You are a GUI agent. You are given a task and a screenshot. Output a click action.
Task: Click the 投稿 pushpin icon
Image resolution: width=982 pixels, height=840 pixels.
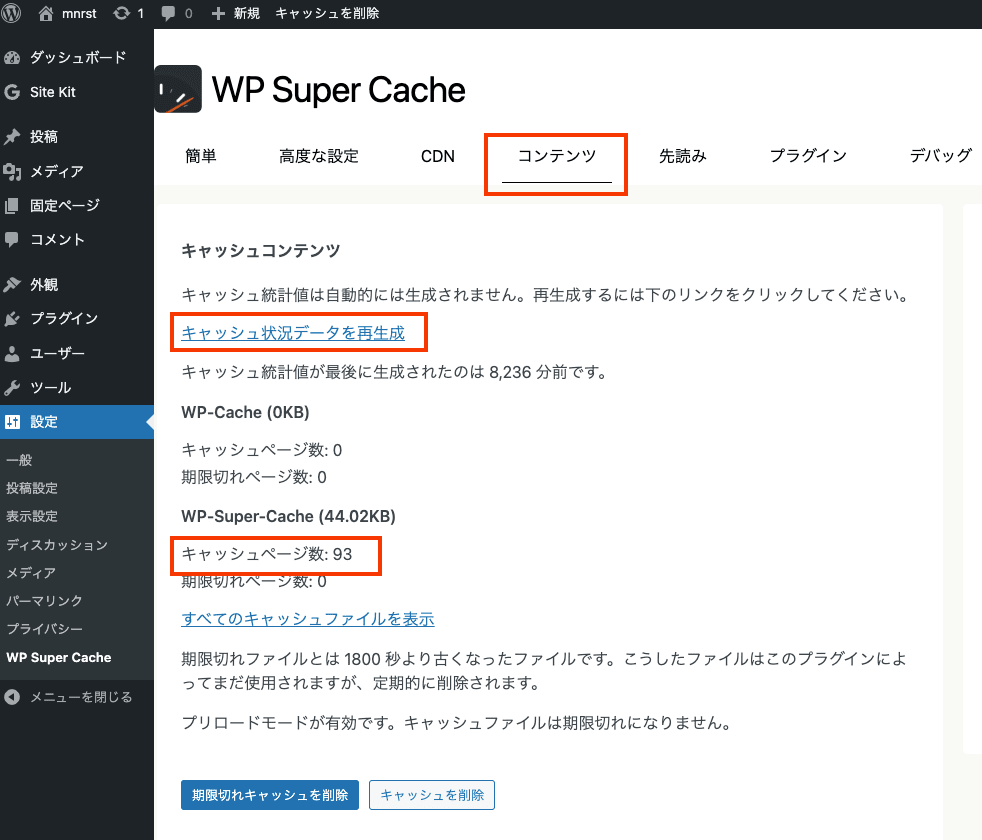[x=12, y=137]
